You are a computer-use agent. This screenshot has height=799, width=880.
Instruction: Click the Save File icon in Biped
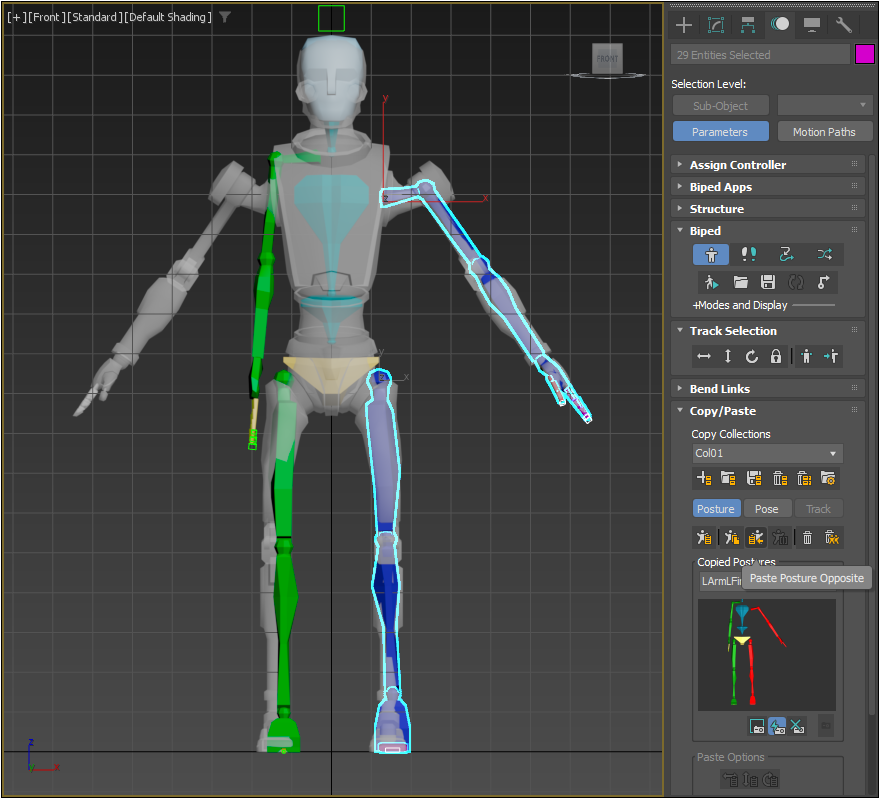[768, 283]
